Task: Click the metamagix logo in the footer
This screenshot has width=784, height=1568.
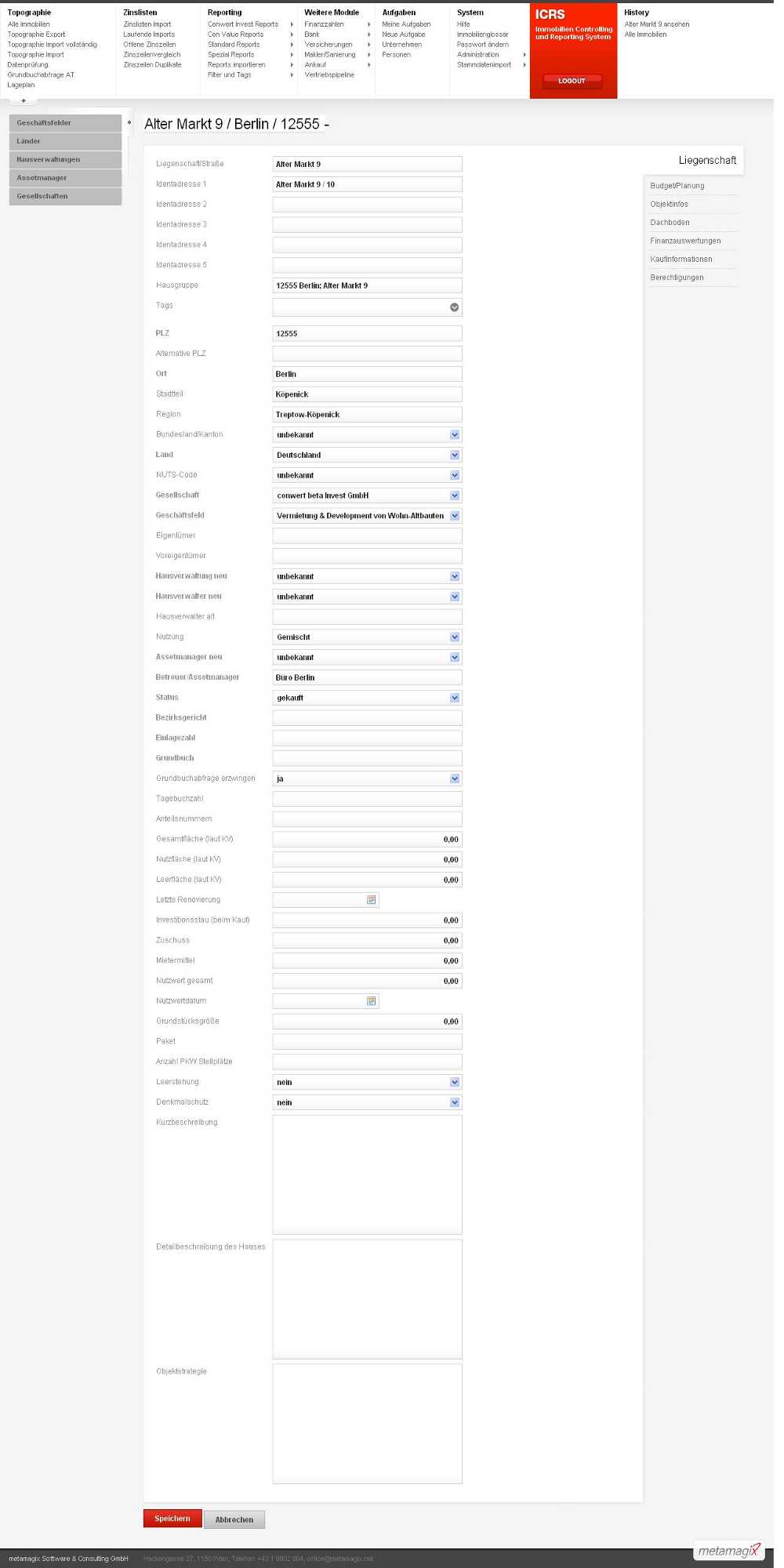Action: 728,1550
